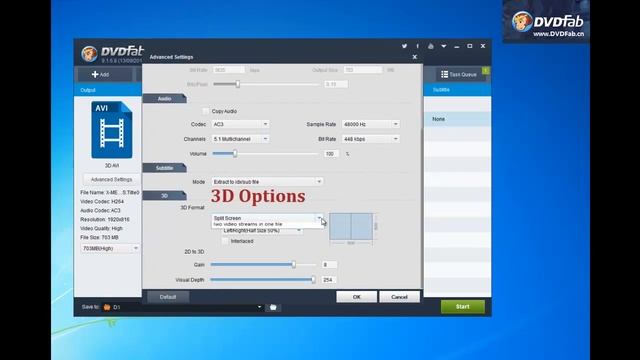This screenshot has width=640, height=360.
Task: Click the Volume percentage field
Action: [x=331, y=154]
